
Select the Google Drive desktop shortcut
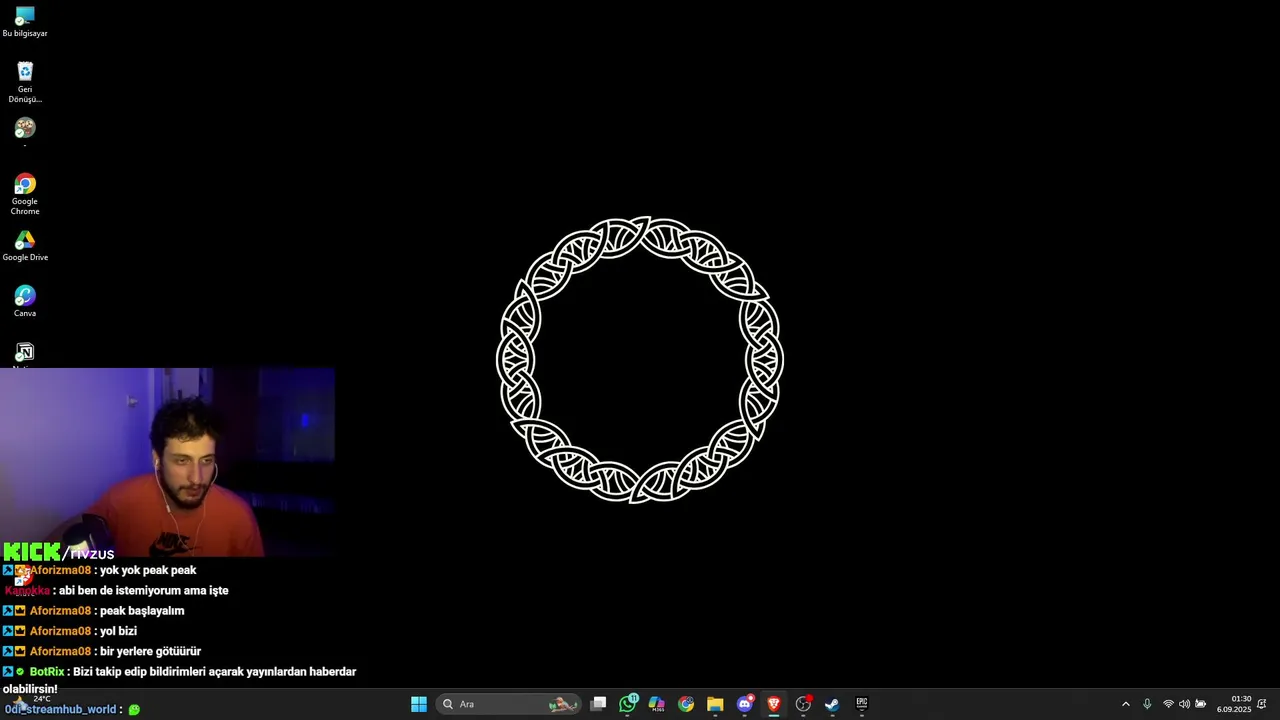click(25, 246)
